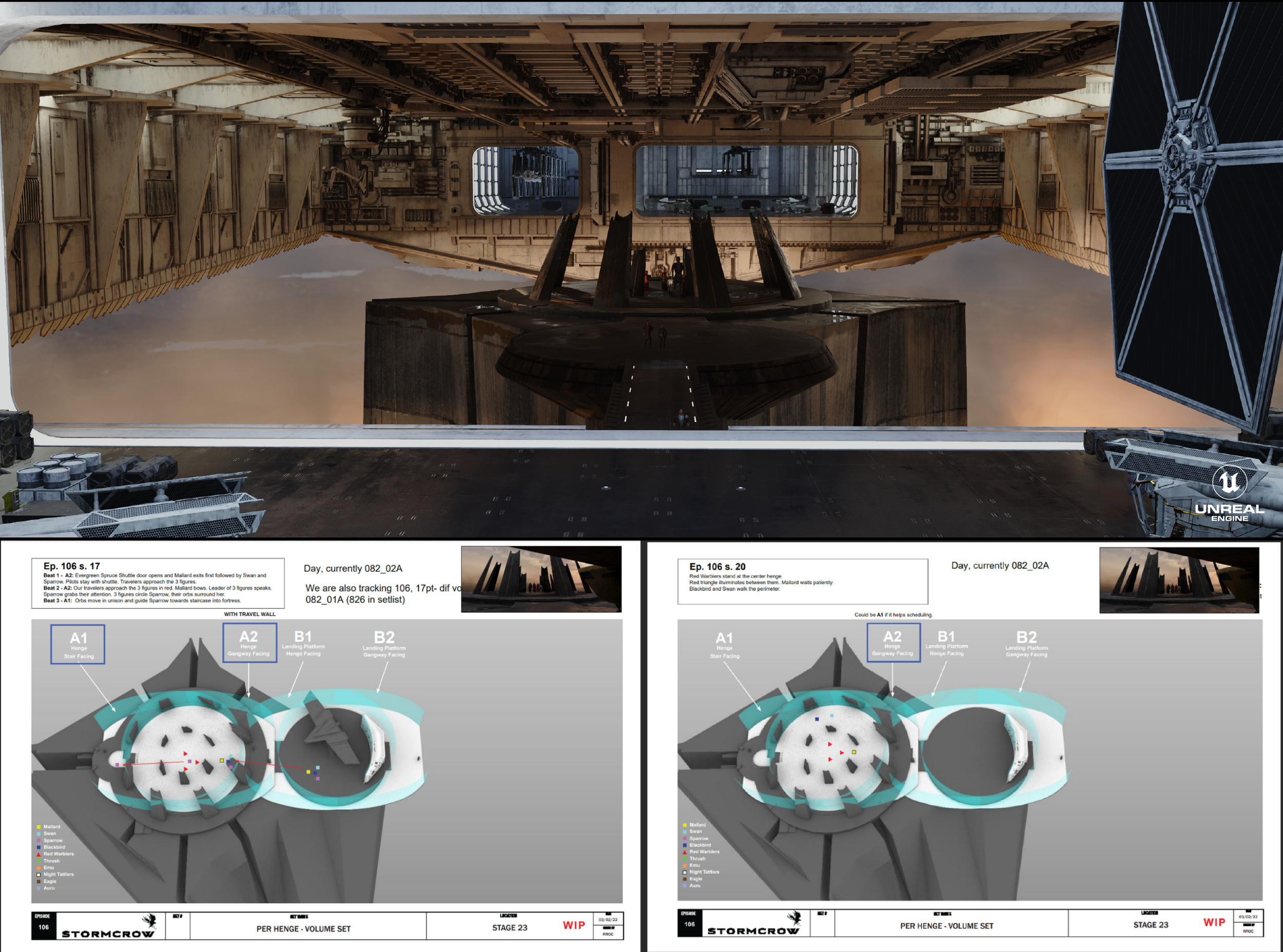Select the yellow Mallard marker in s. 20 legend
Viewport: 1283px width, 952px height.
pos(685,825)
